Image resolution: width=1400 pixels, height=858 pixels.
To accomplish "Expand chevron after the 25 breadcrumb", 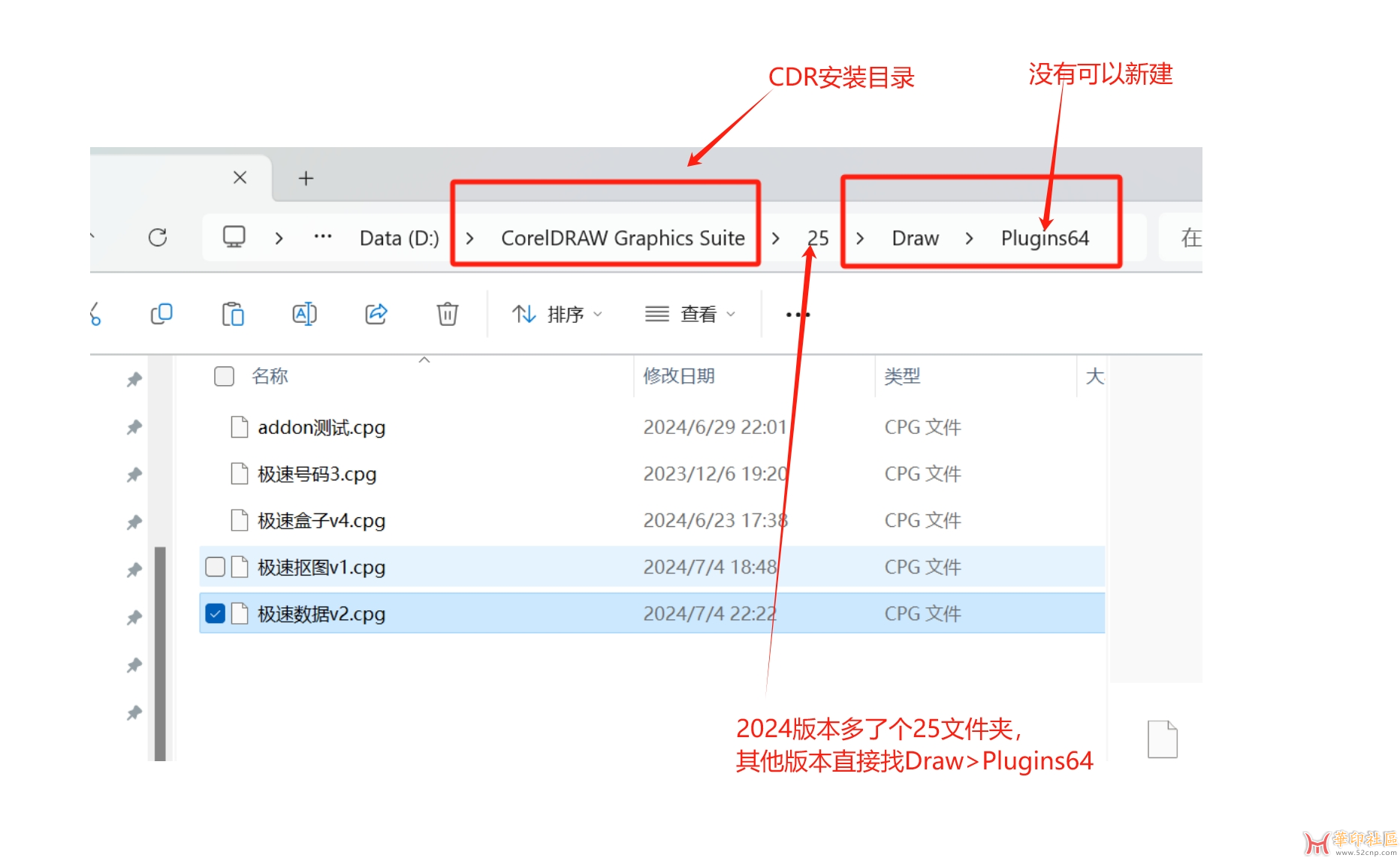I will tap(861, 238).
